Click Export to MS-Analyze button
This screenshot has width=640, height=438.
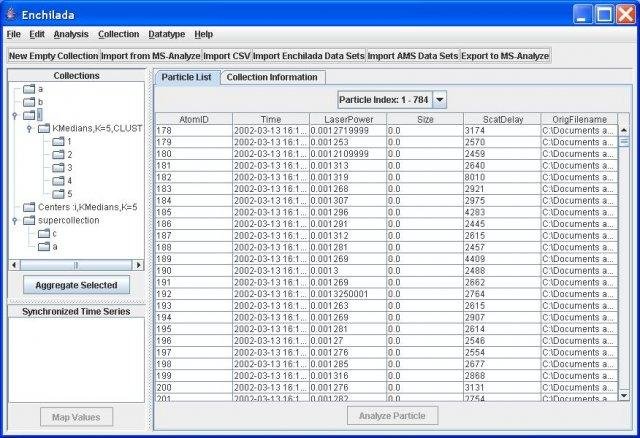click(505, 56)
